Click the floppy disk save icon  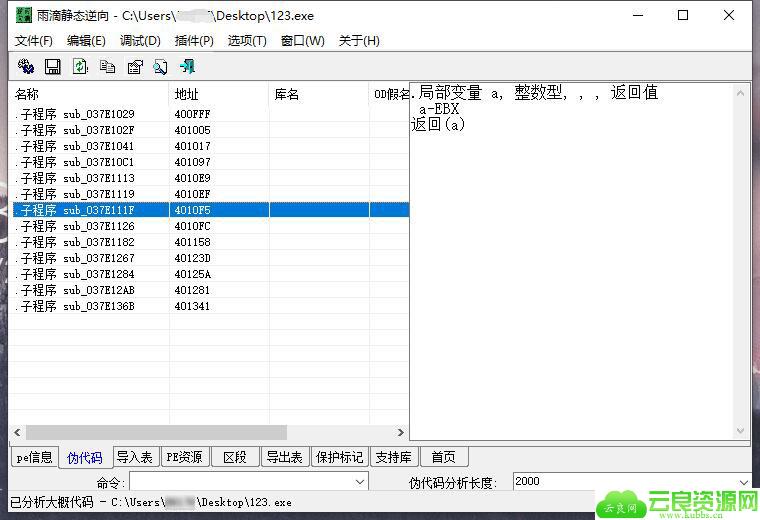point(53,66)
